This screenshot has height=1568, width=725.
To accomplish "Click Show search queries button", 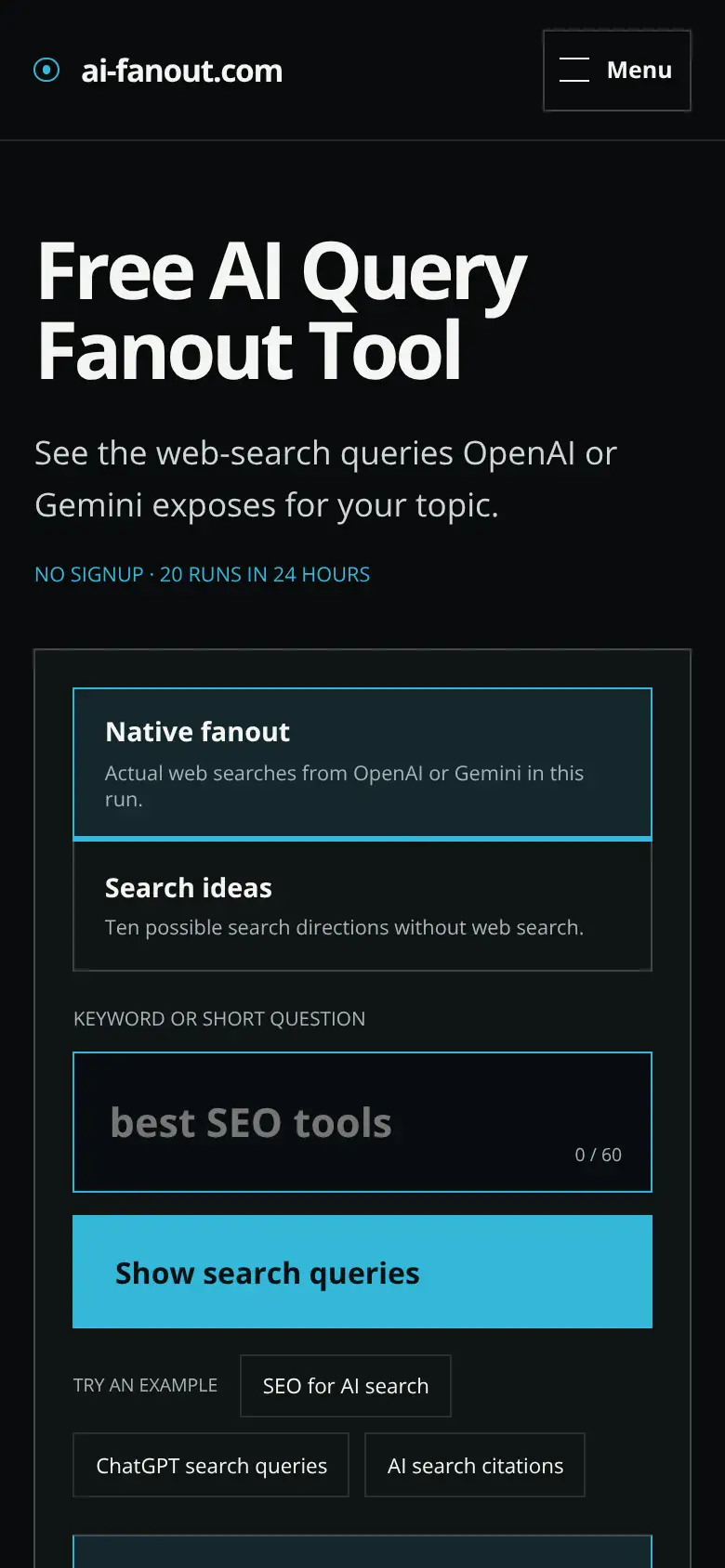I will 362,1272.
